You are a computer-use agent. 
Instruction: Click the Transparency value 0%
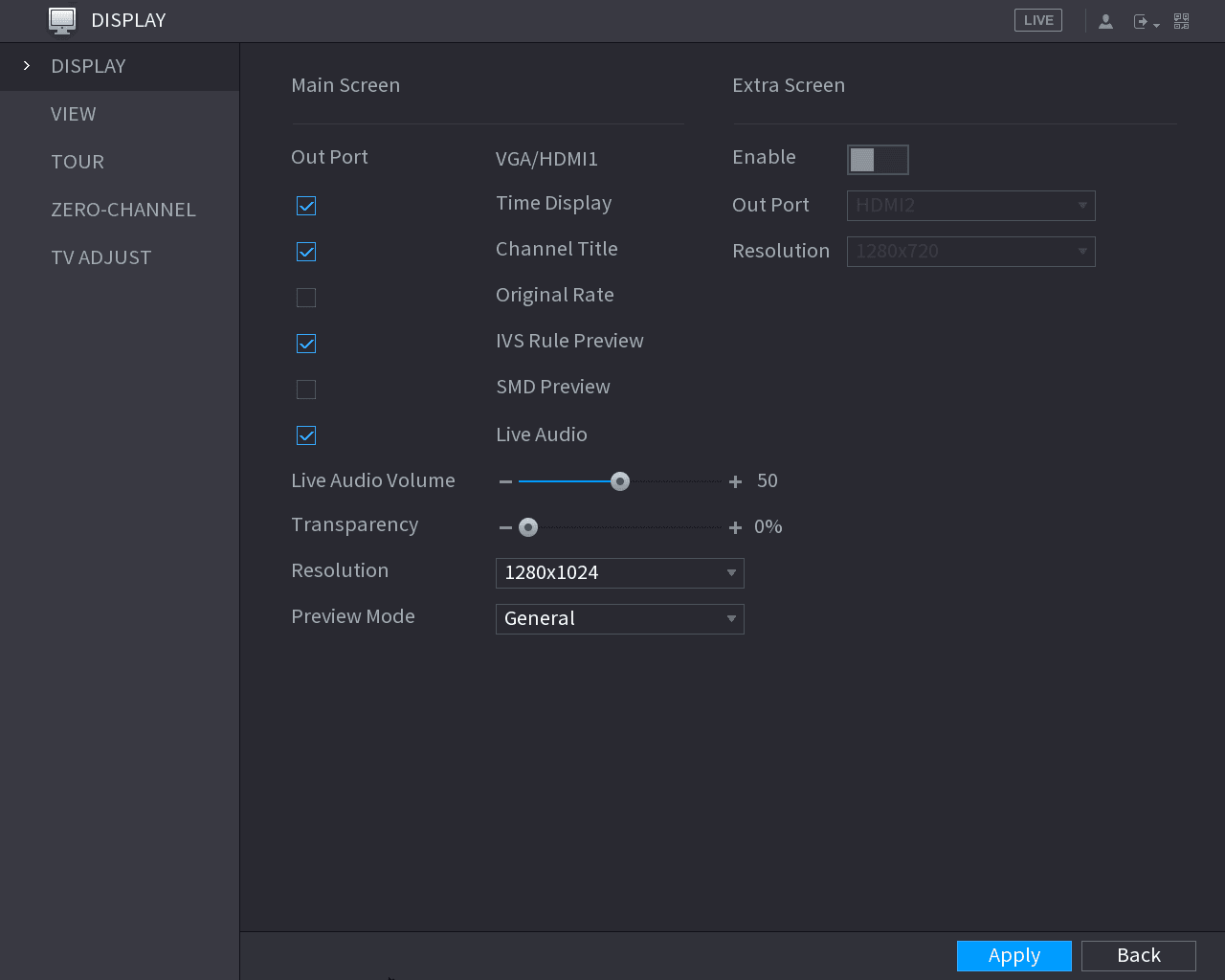pos(768,526)
